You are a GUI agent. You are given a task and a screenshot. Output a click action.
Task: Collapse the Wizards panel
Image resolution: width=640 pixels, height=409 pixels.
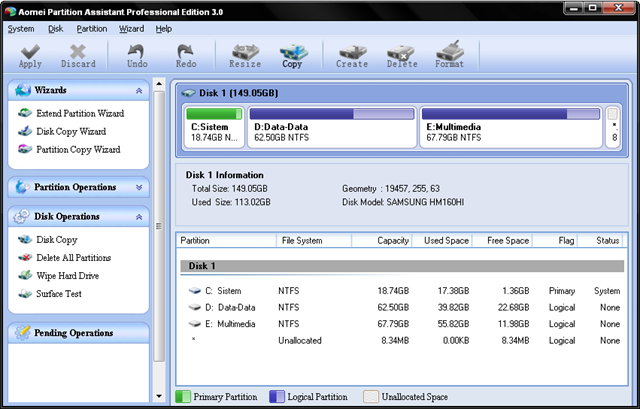point(139,91)
